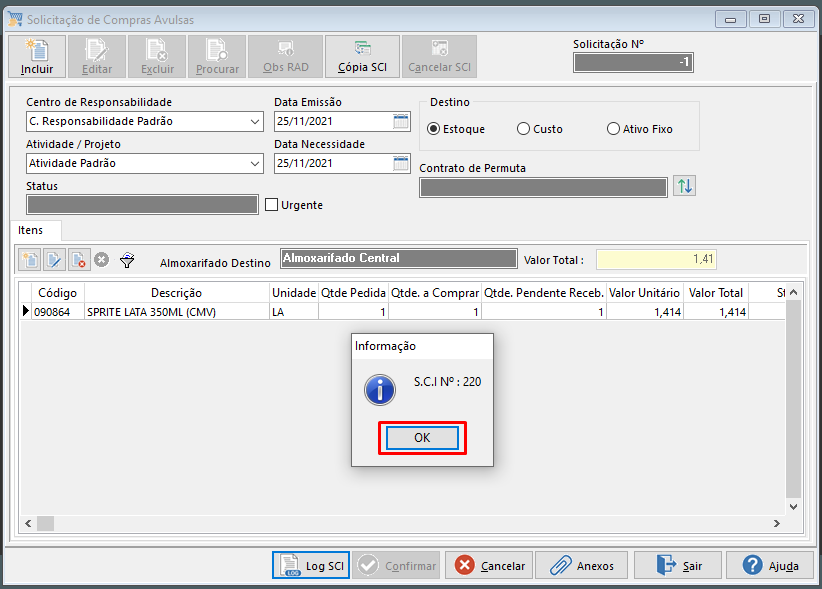Click the grid scroll left arrow

click(28, 523)
